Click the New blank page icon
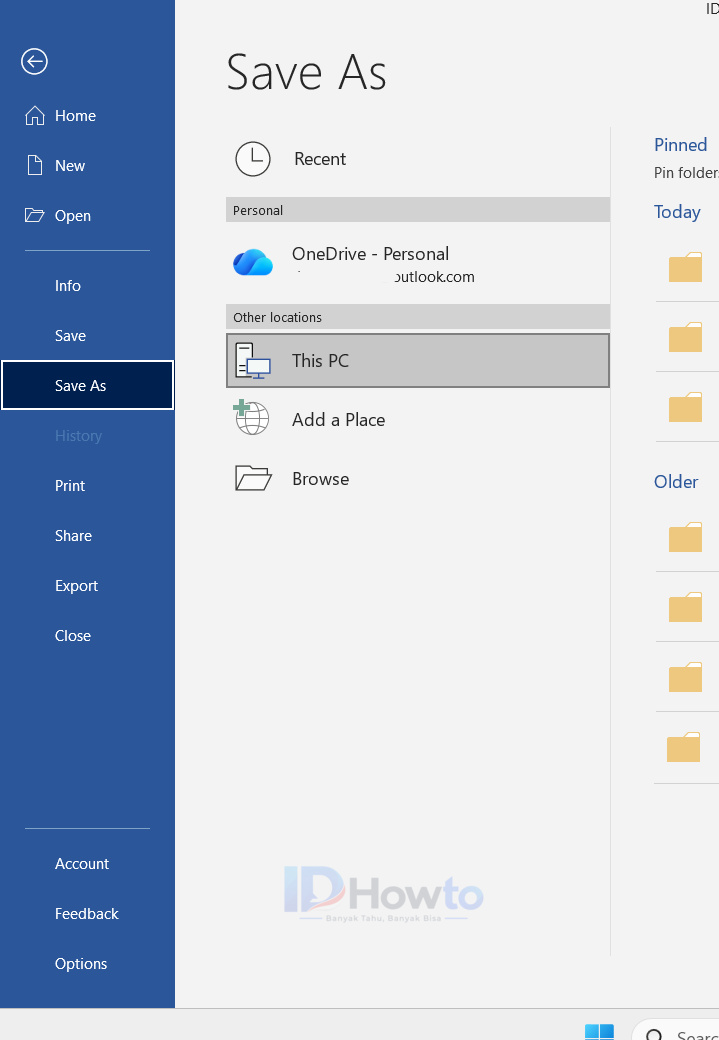 pyautogui.click(x=34, y=165)
